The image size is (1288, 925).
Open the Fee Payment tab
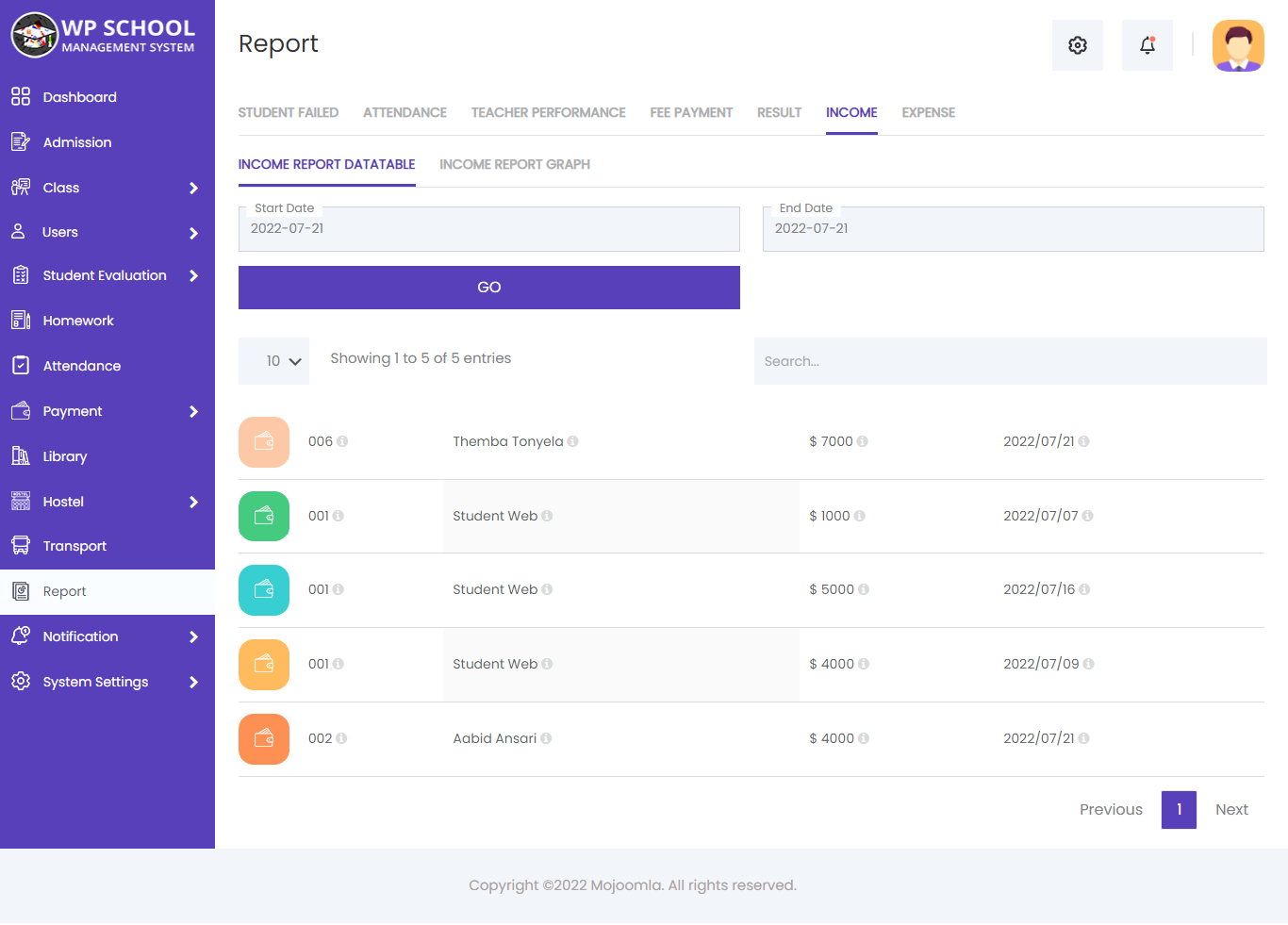click(691, 112)
